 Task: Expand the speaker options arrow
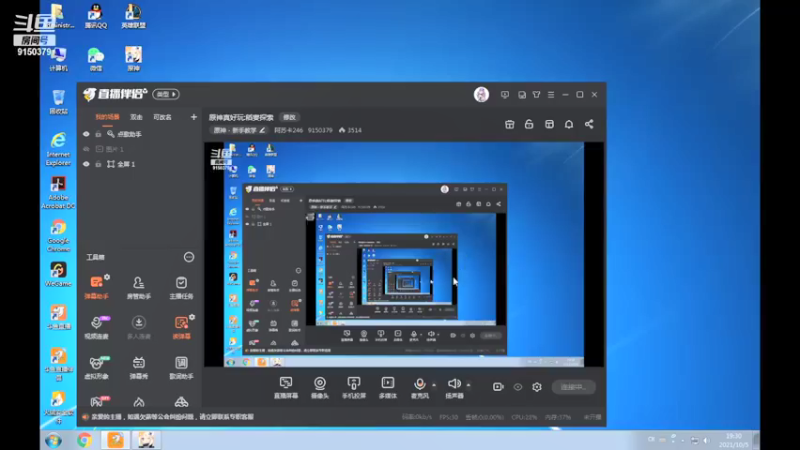468,385
